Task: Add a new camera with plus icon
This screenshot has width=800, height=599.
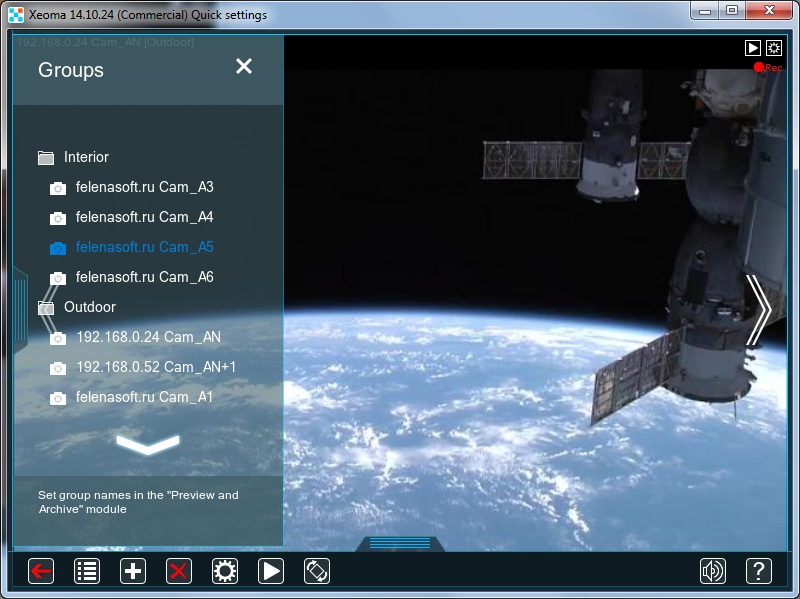Action: pyautogui.click(x=133, y=570)
